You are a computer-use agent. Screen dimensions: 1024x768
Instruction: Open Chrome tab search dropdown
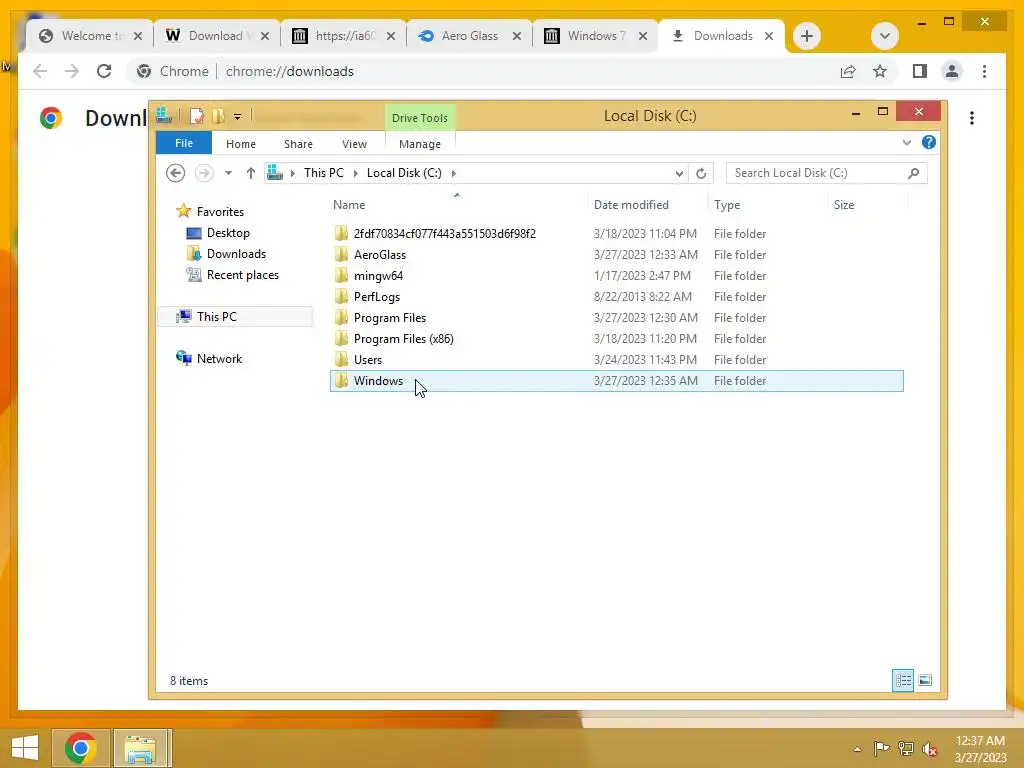pyautogui.click(x=885, y=36)
